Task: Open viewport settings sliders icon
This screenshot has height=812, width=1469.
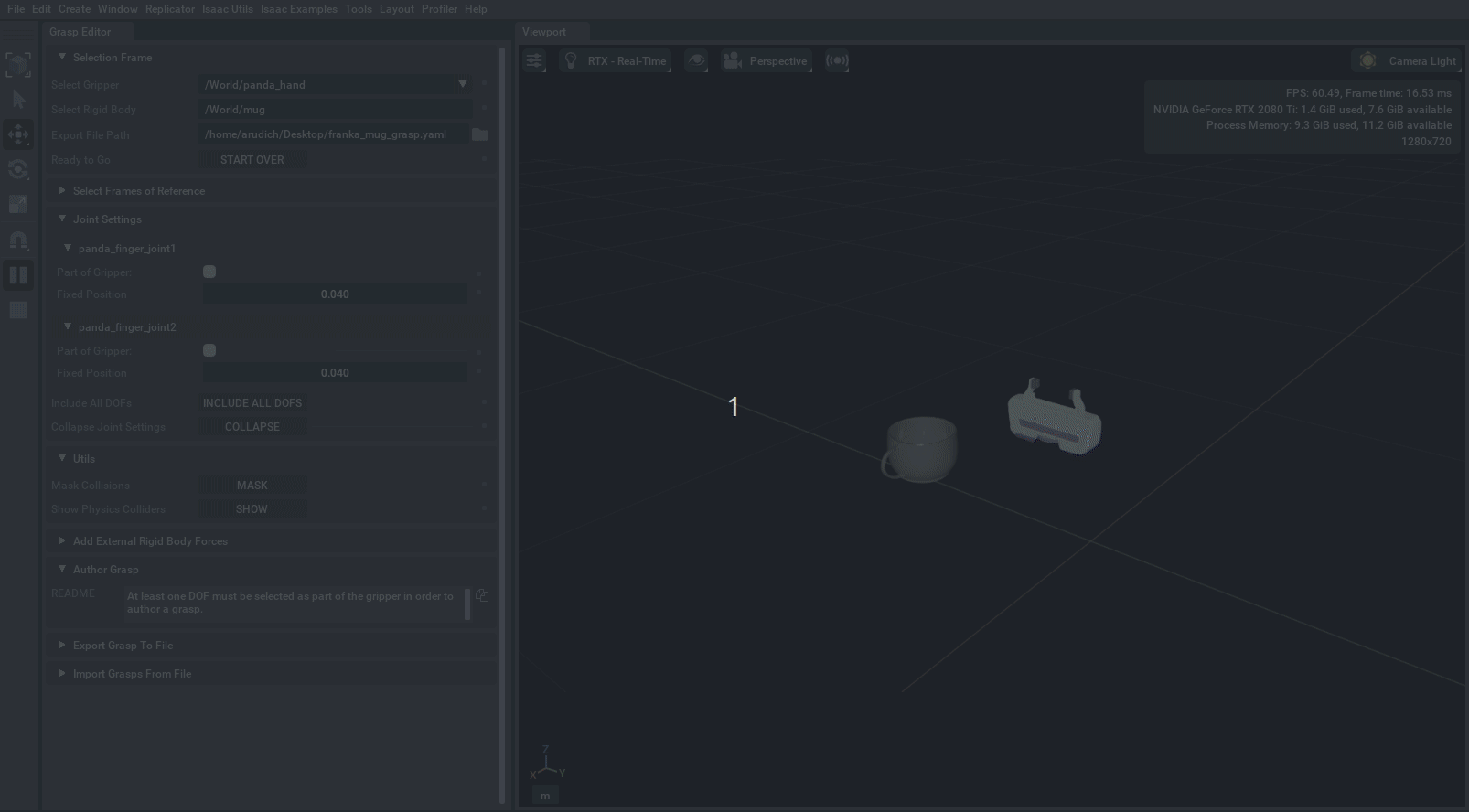Action: (534, 61)
